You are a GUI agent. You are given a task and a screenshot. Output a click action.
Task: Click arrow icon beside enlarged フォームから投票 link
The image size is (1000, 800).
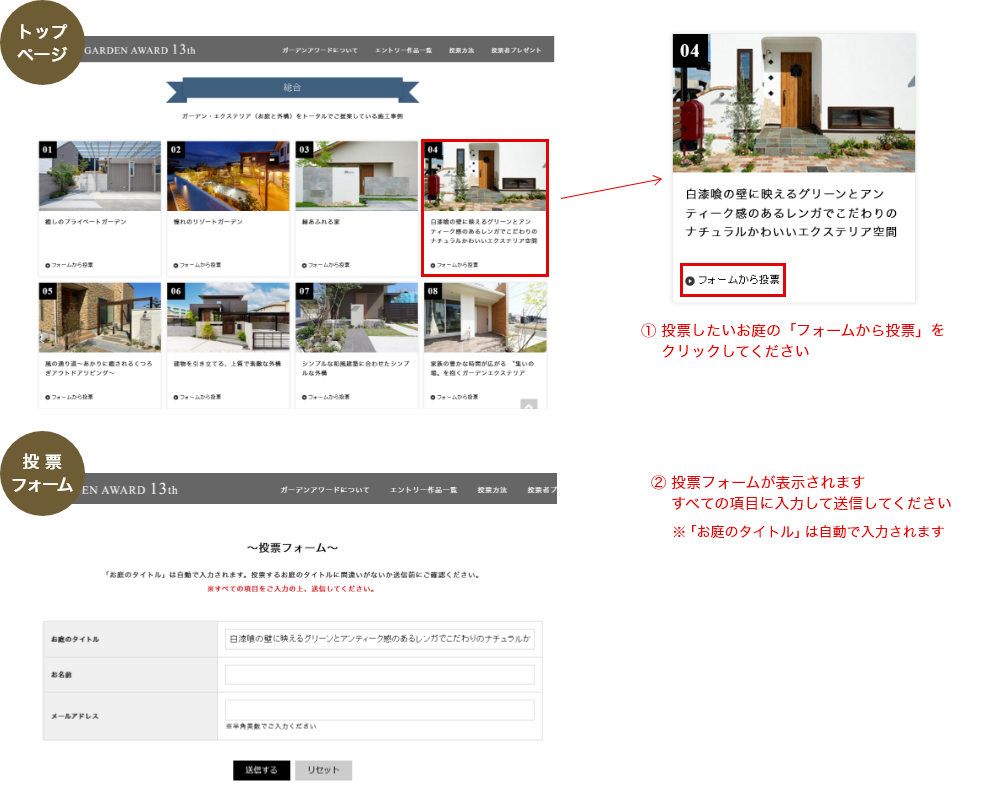(x=690, y=281)
